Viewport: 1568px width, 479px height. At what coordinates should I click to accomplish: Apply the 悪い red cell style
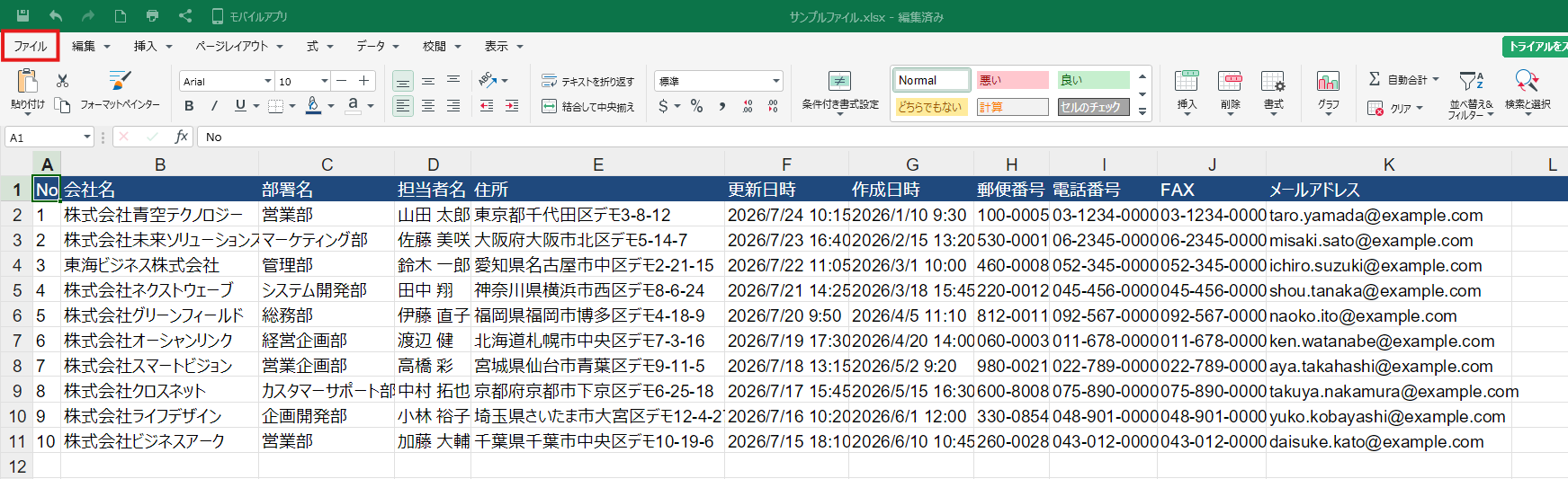pyautogui.click(x=1013, y=80)
